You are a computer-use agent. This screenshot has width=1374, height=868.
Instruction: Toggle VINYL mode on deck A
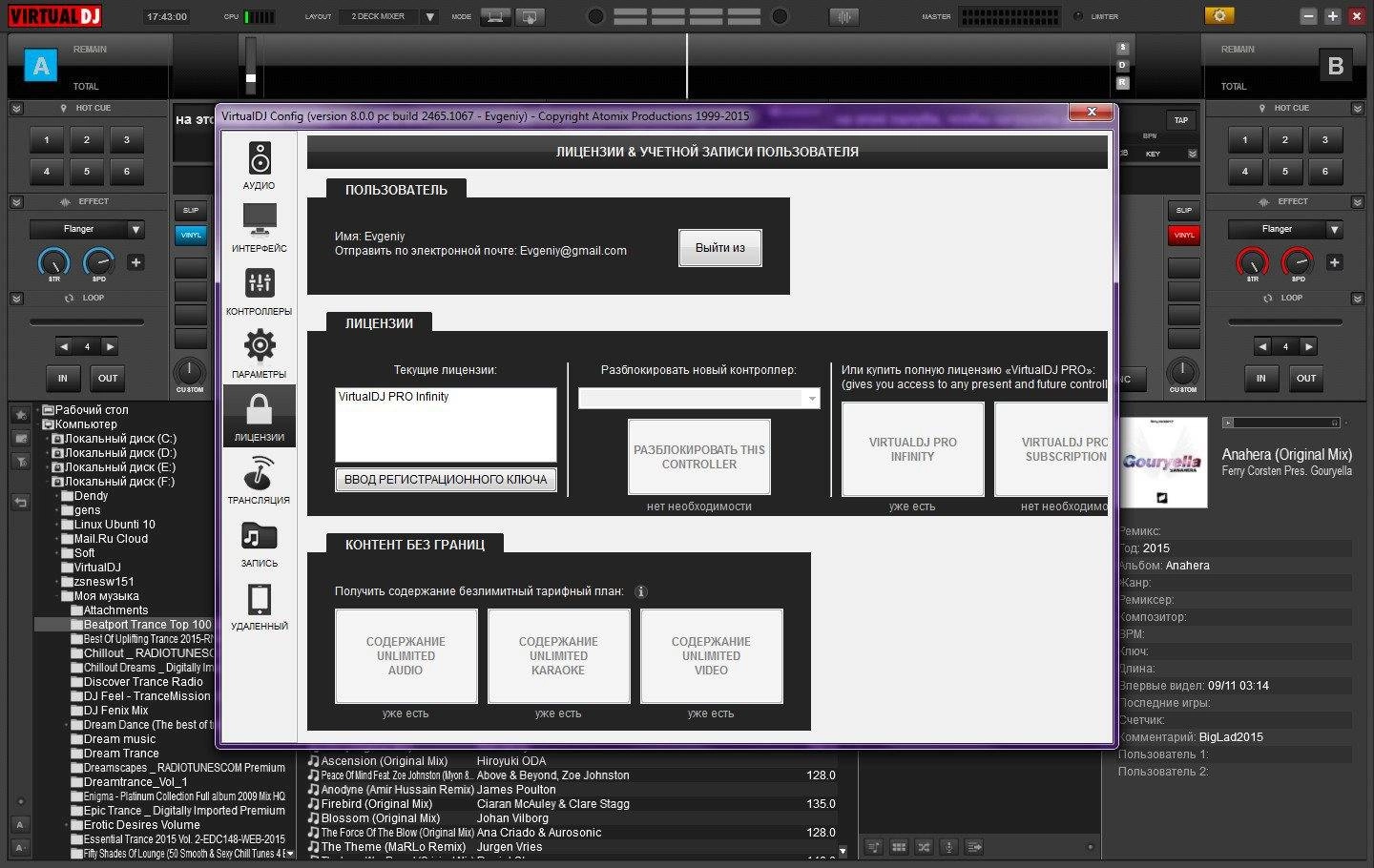(191, 235)
